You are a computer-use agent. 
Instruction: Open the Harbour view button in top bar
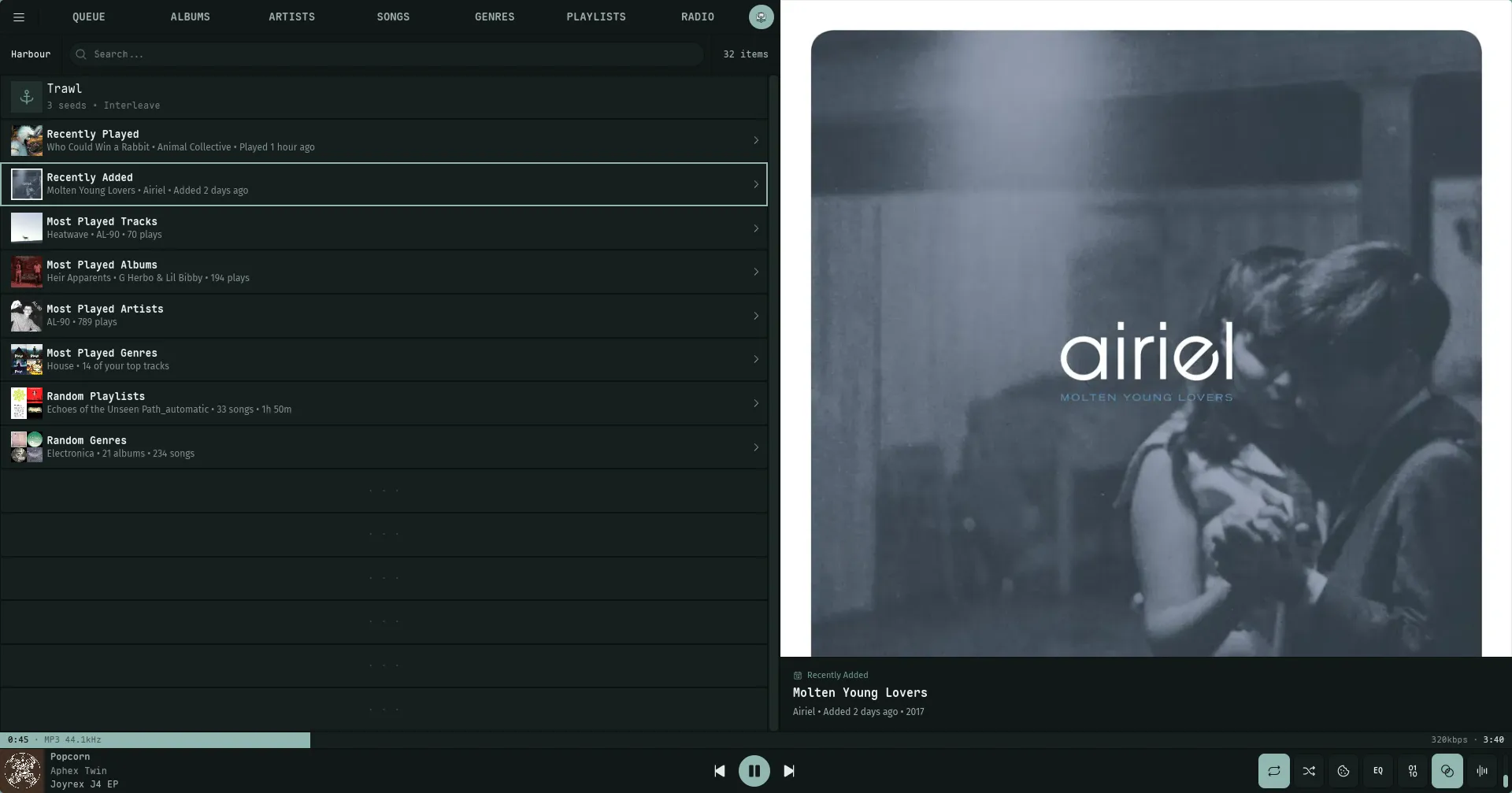coord(761,17)
